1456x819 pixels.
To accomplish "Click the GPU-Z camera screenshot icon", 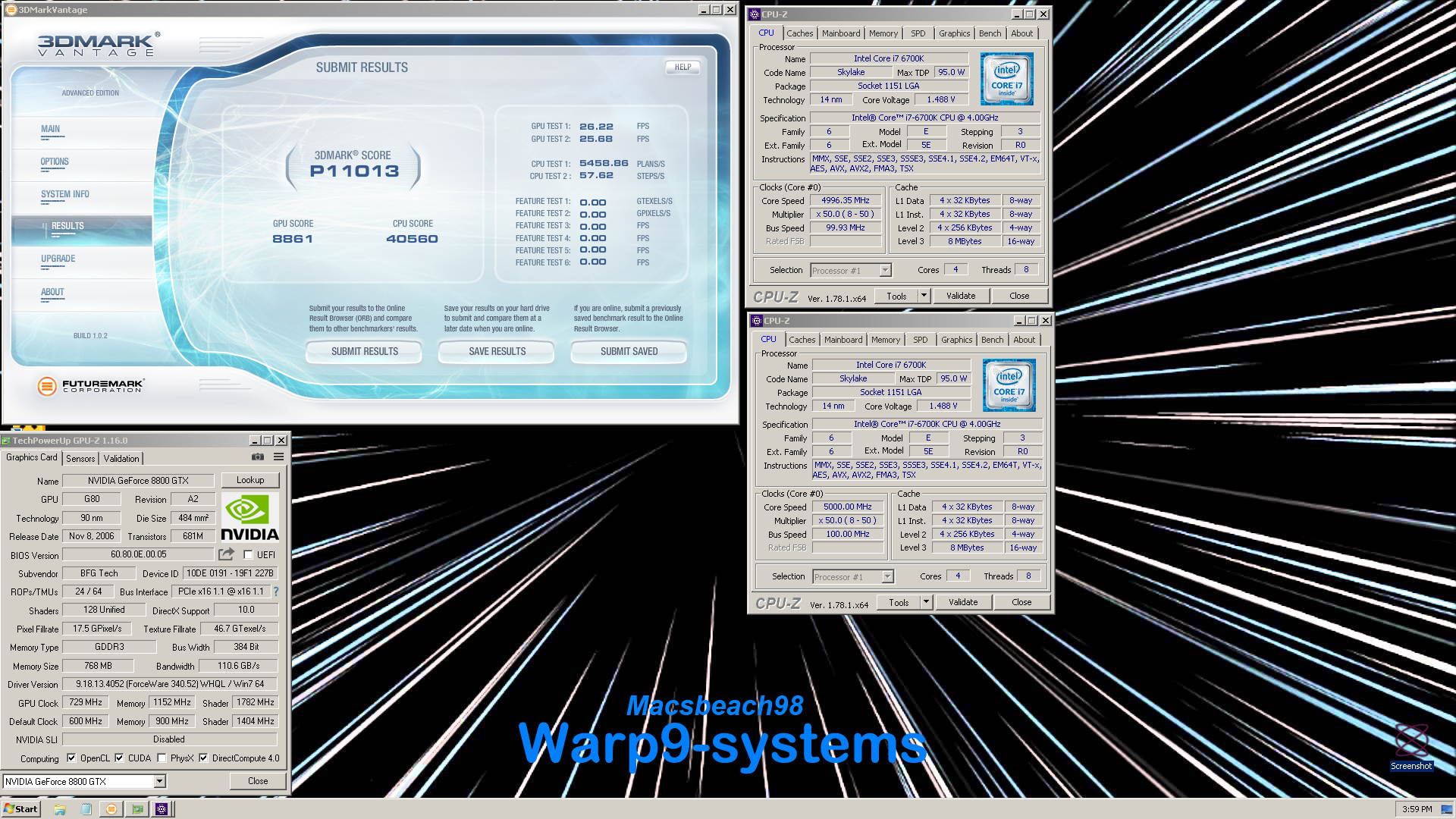I will pos(258,457).
